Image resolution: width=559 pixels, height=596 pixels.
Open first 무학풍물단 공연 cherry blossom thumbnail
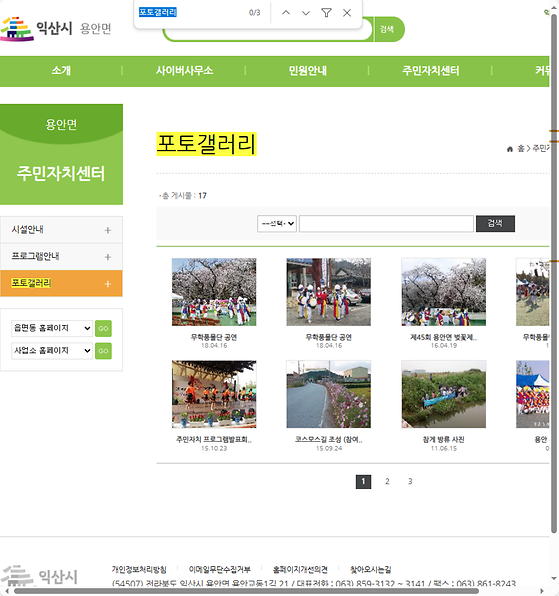click(x=214, y=292)
